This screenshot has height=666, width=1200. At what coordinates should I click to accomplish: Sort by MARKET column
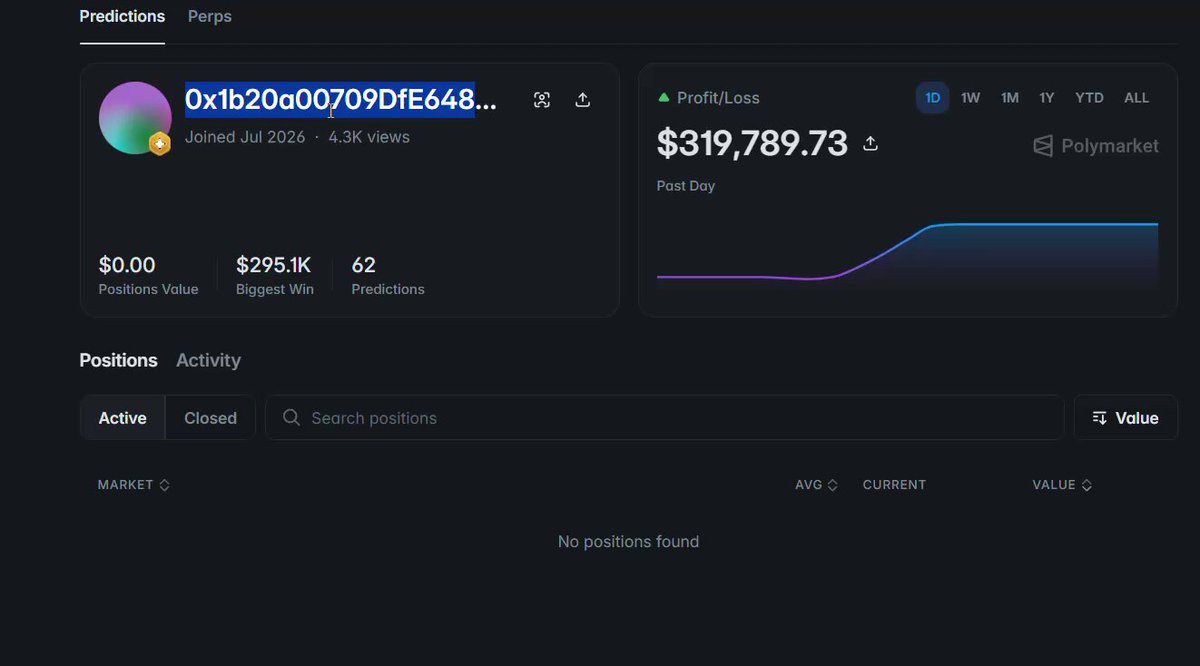click(x=134, y=485)
